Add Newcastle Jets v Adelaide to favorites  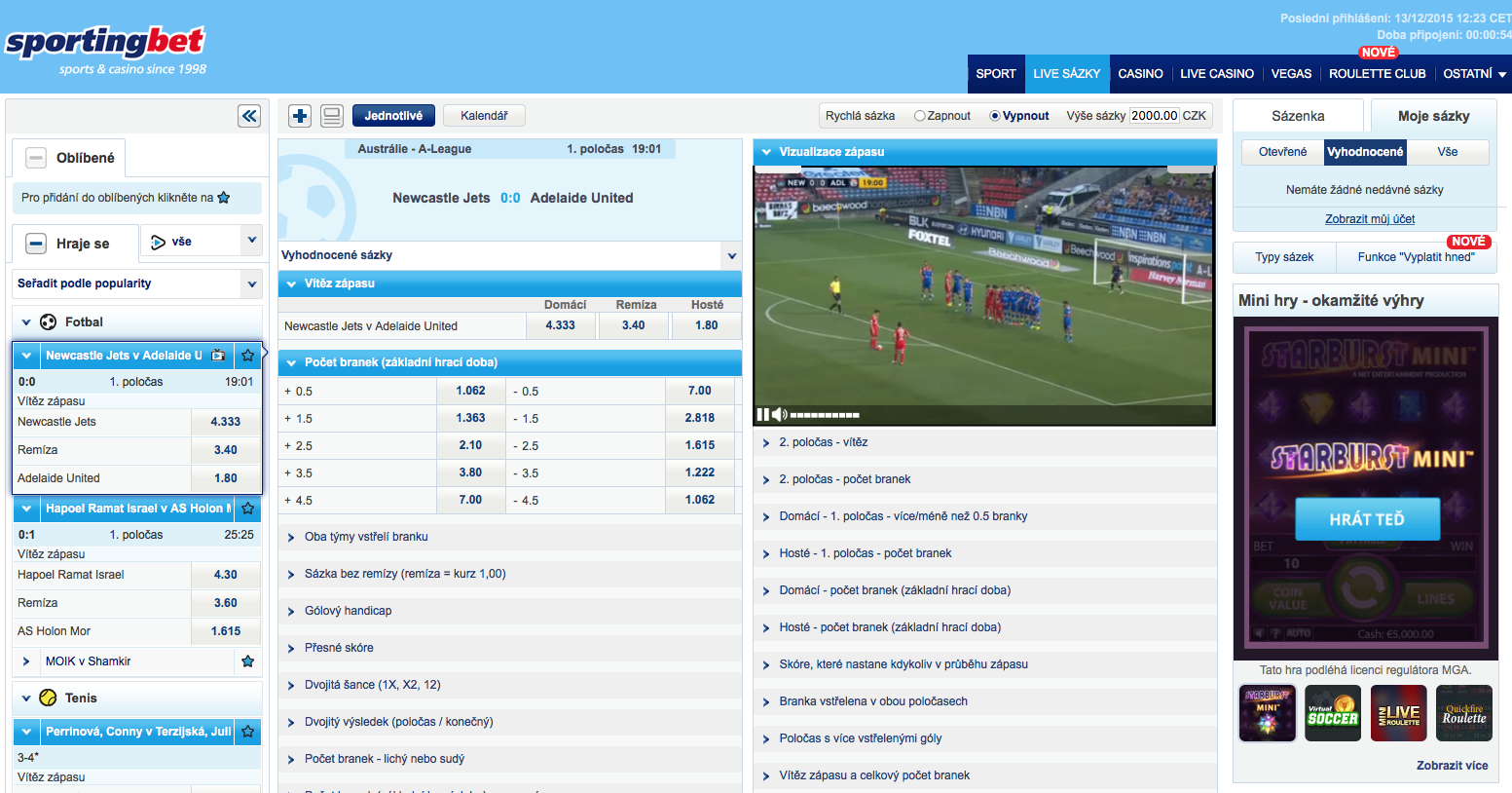pos(248,356)
